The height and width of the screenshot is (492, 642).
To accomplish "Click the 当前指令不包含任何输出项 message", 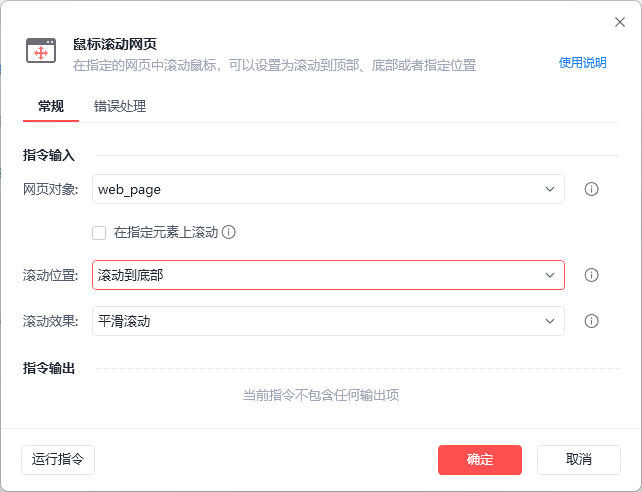I will point(321,395).
